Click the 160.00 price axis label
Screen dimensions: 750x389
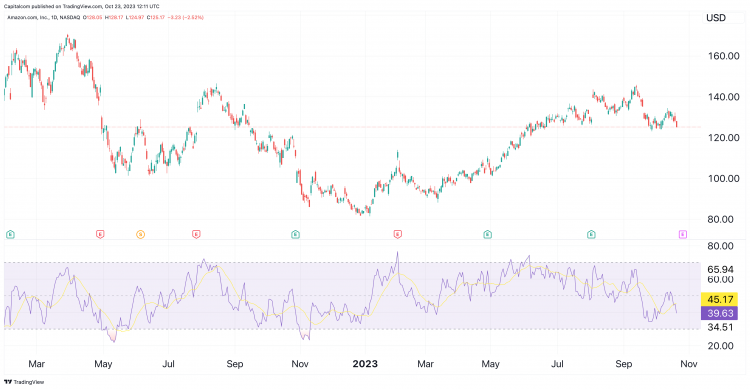pos(723,56)
